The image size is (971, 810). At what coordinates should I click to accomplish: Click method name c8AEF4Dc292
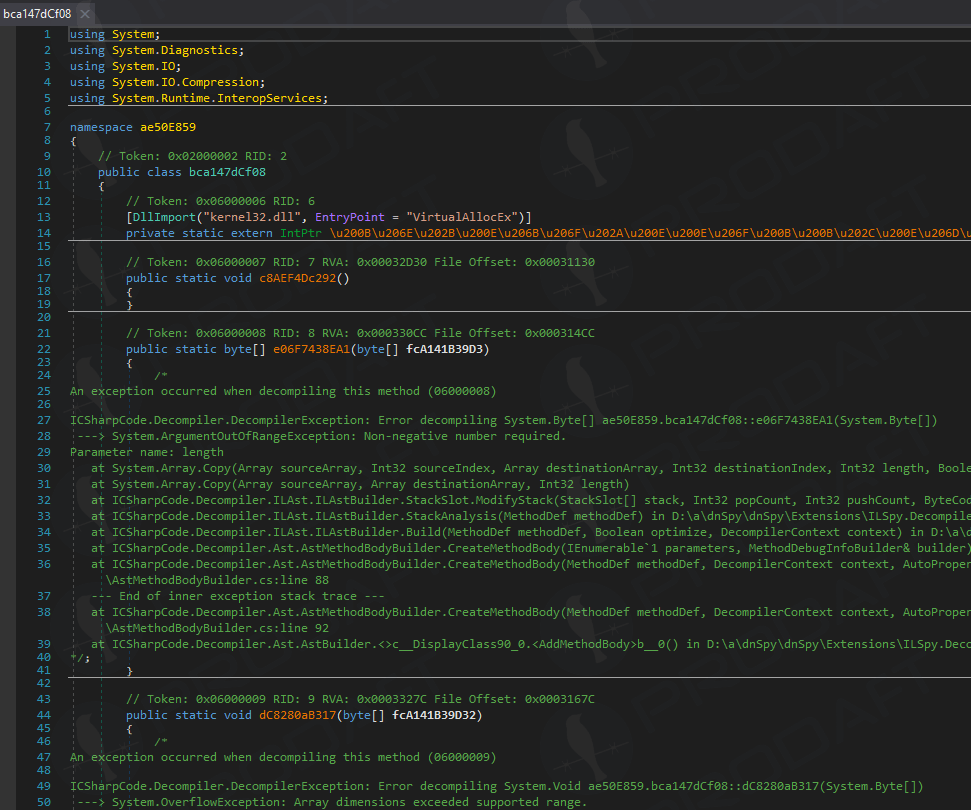click(x=297, y=279)
